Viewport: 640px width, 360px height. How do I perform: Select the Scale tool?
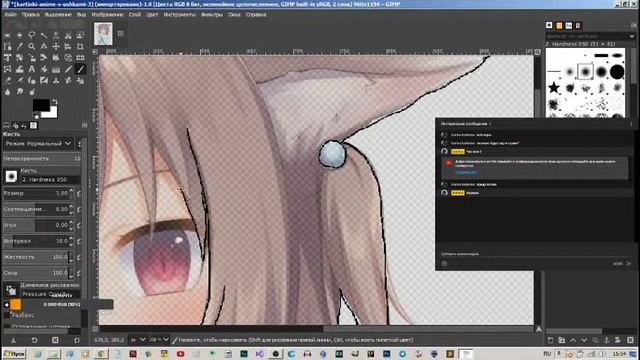click(x=32, y=58)
